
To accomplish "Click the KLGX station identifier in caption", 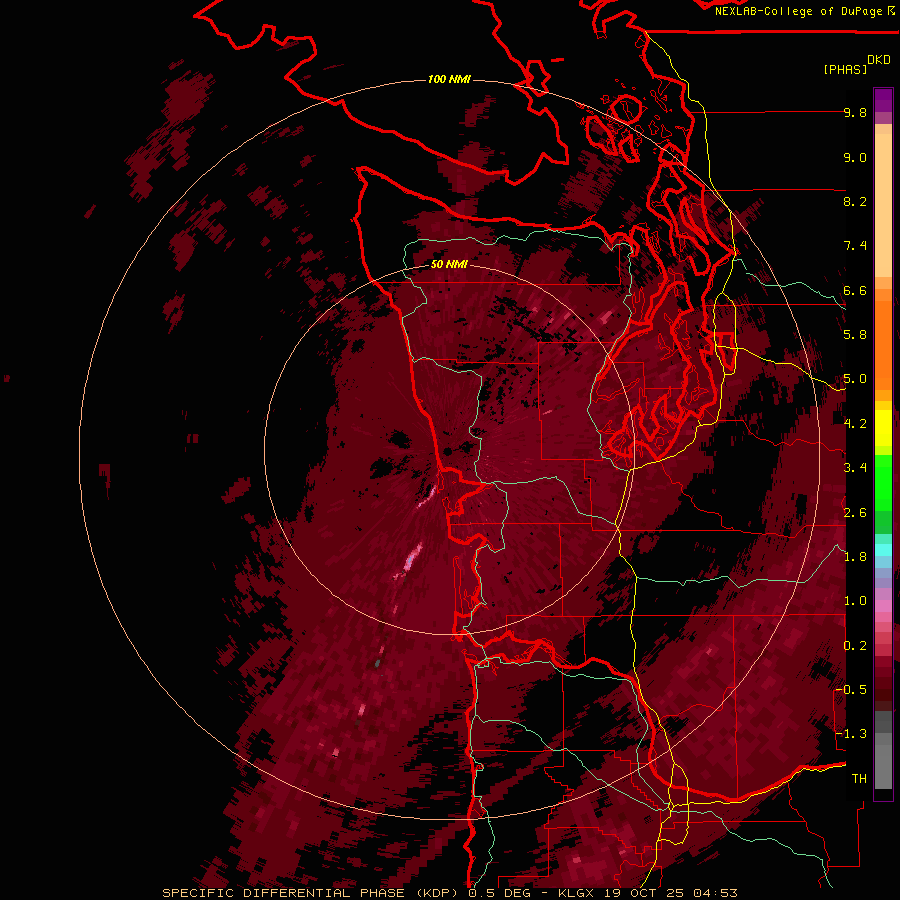I will 578,893.
